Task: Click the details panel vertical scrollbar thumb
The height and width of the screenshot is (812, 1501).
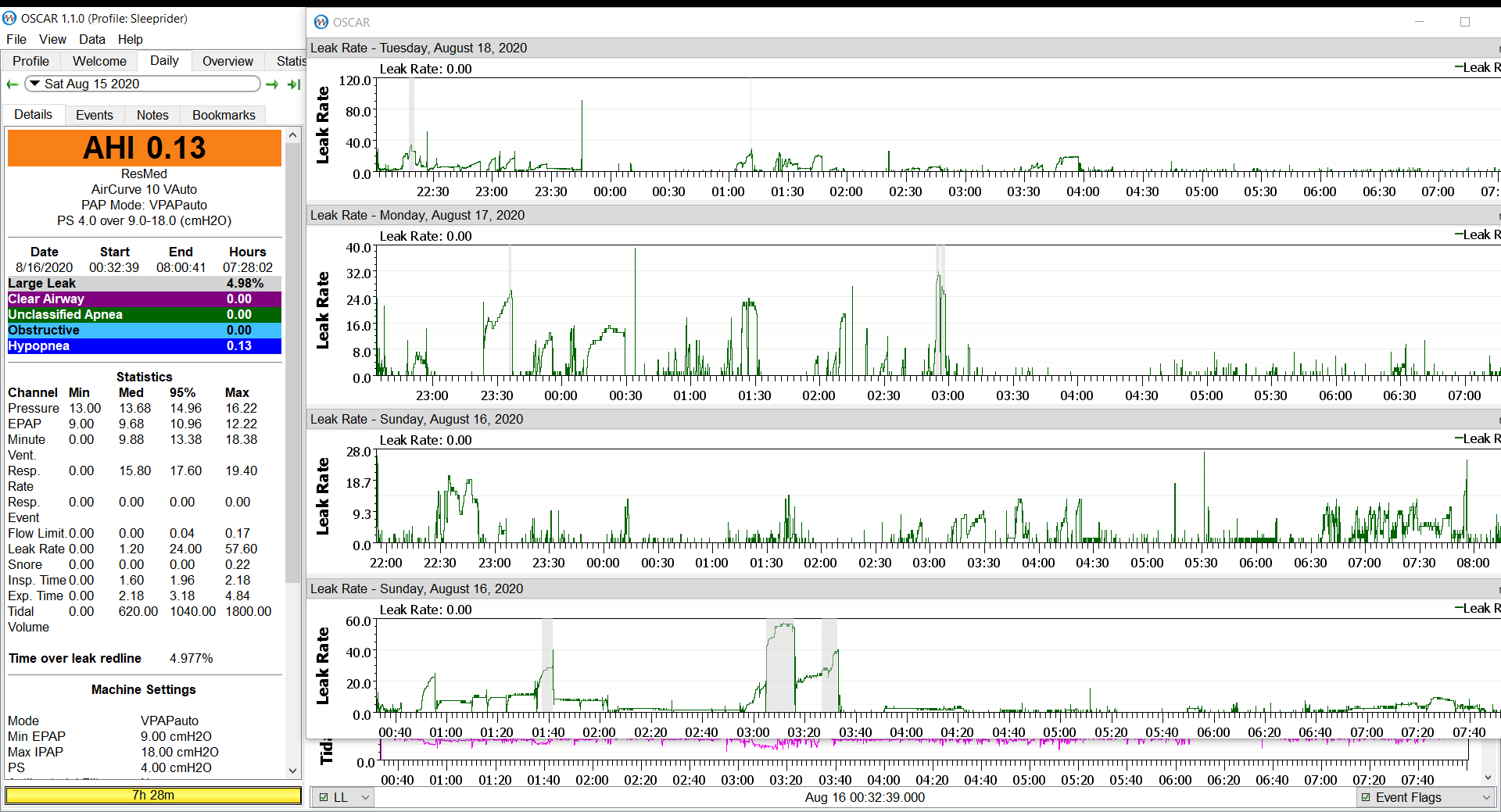Action: click(x=293, y=362)
